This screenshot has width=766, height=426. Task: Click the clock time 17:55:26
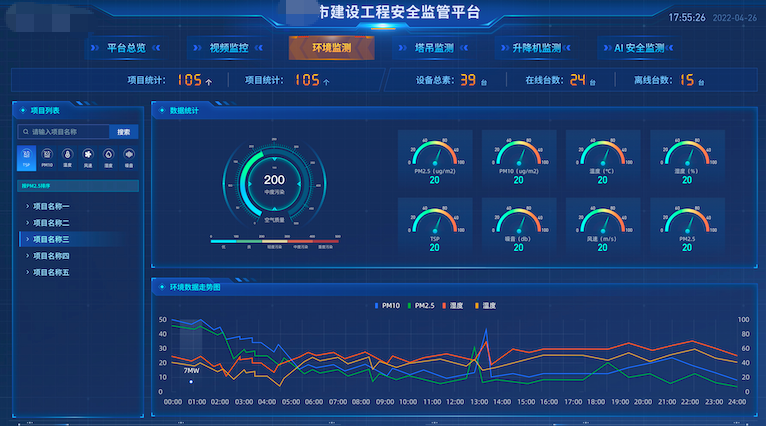coord(687,18)
